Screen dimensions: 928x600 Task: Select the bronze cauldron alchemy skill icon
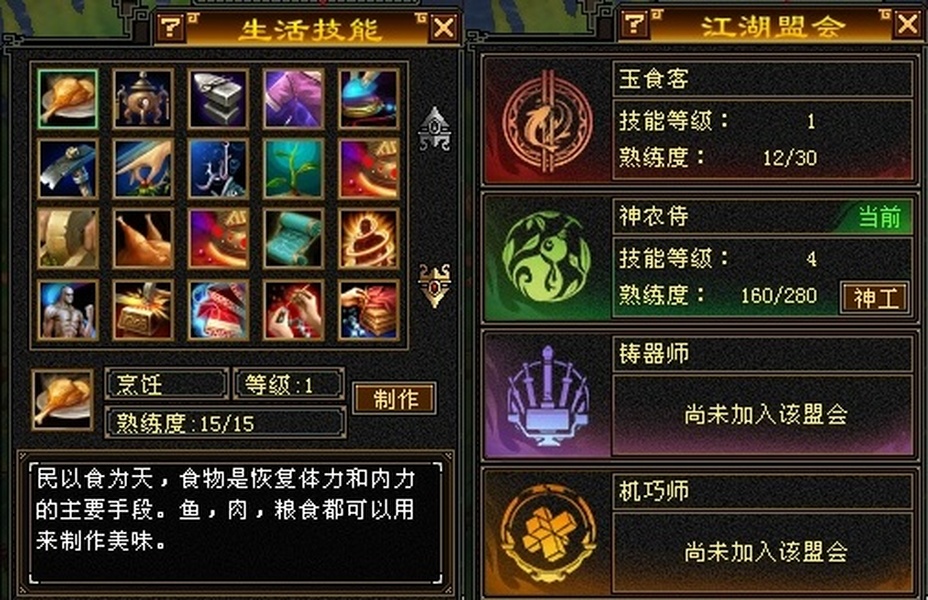tap(143, 99)
